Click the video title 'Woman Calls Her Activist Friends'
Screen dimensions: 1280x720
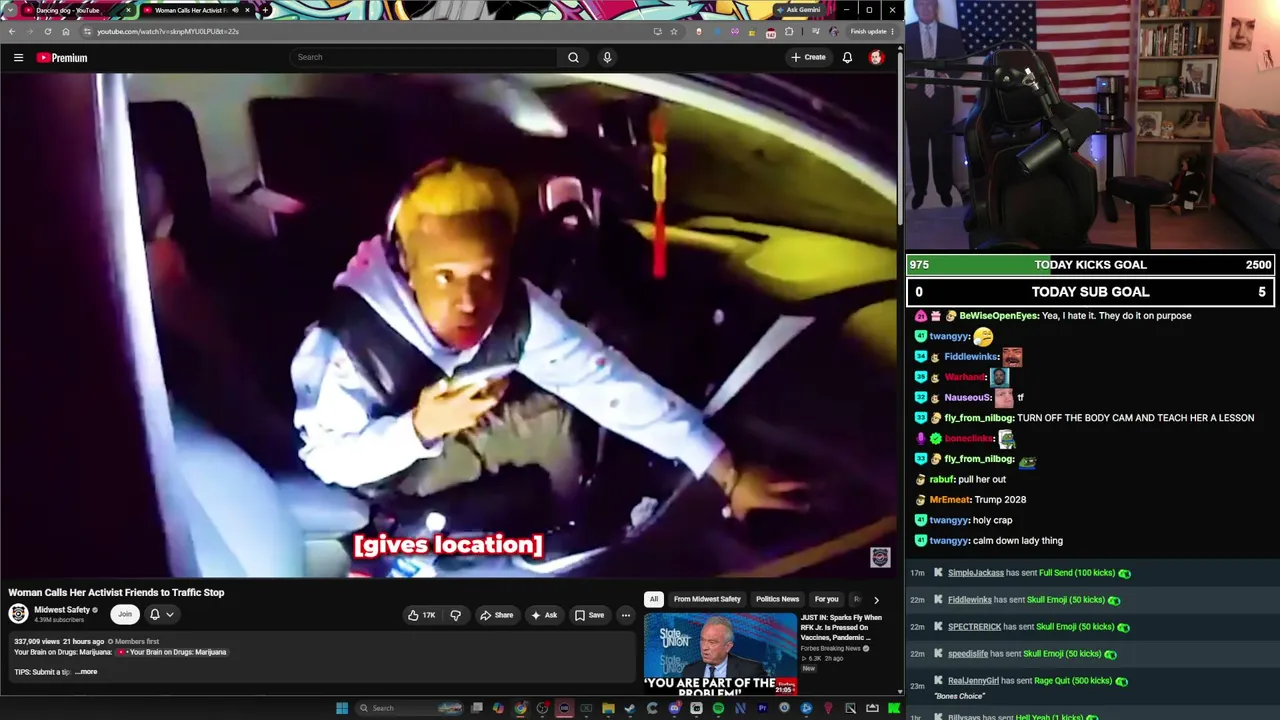tap(116, 593)
